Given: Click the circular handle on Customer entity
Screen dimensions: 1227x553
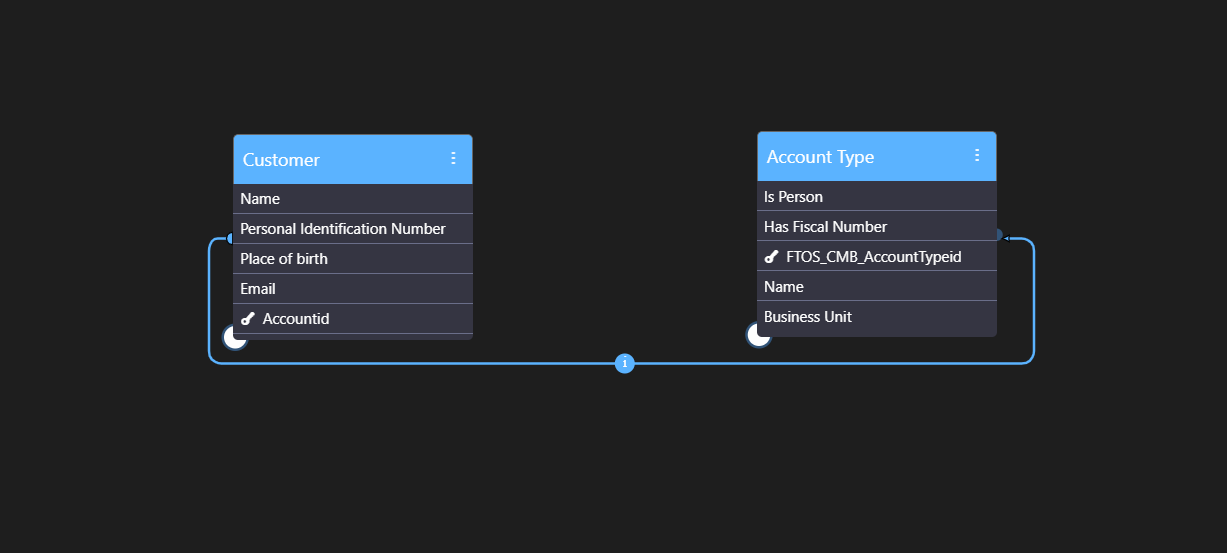Looking at the screenshot, I should [x=235, y=338].
